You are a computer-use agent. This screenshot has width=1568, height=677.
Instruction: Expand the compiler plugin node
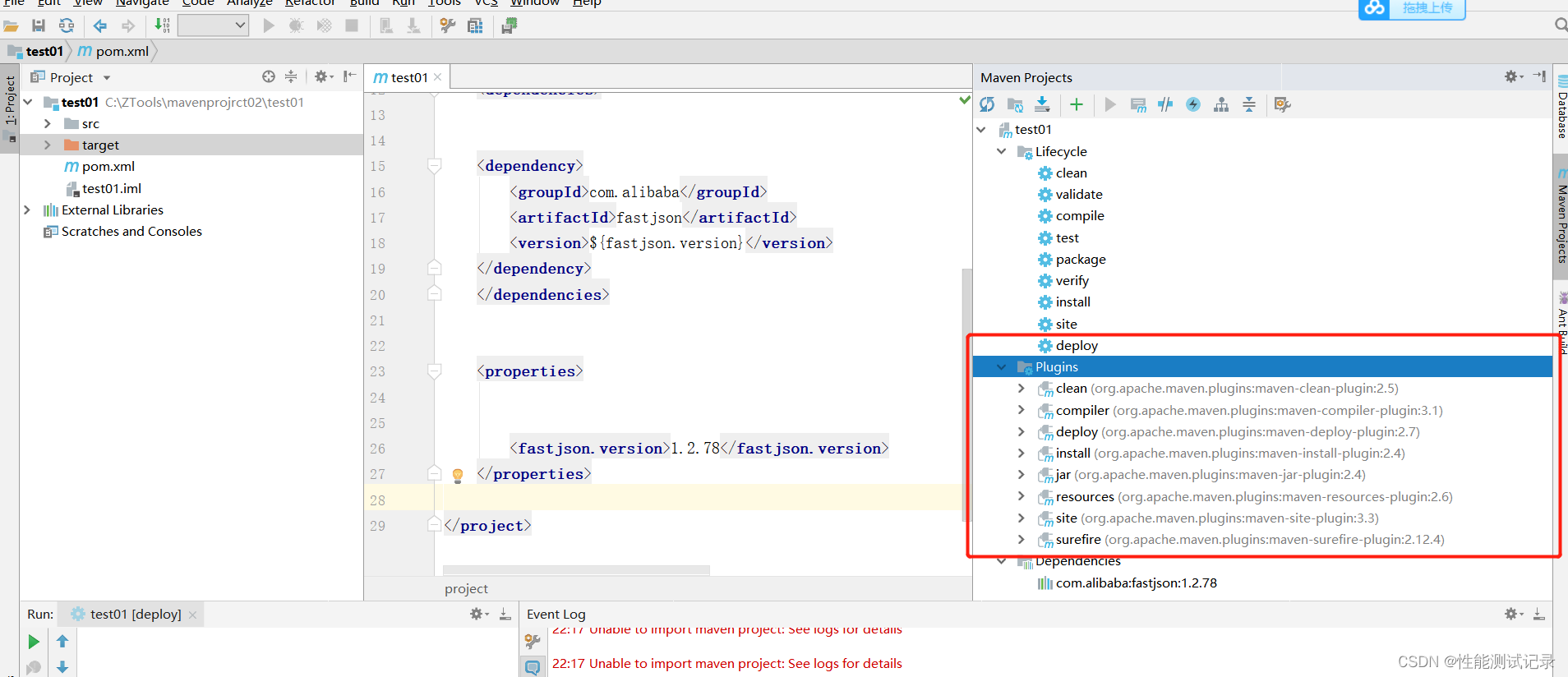click(1022, 410)
